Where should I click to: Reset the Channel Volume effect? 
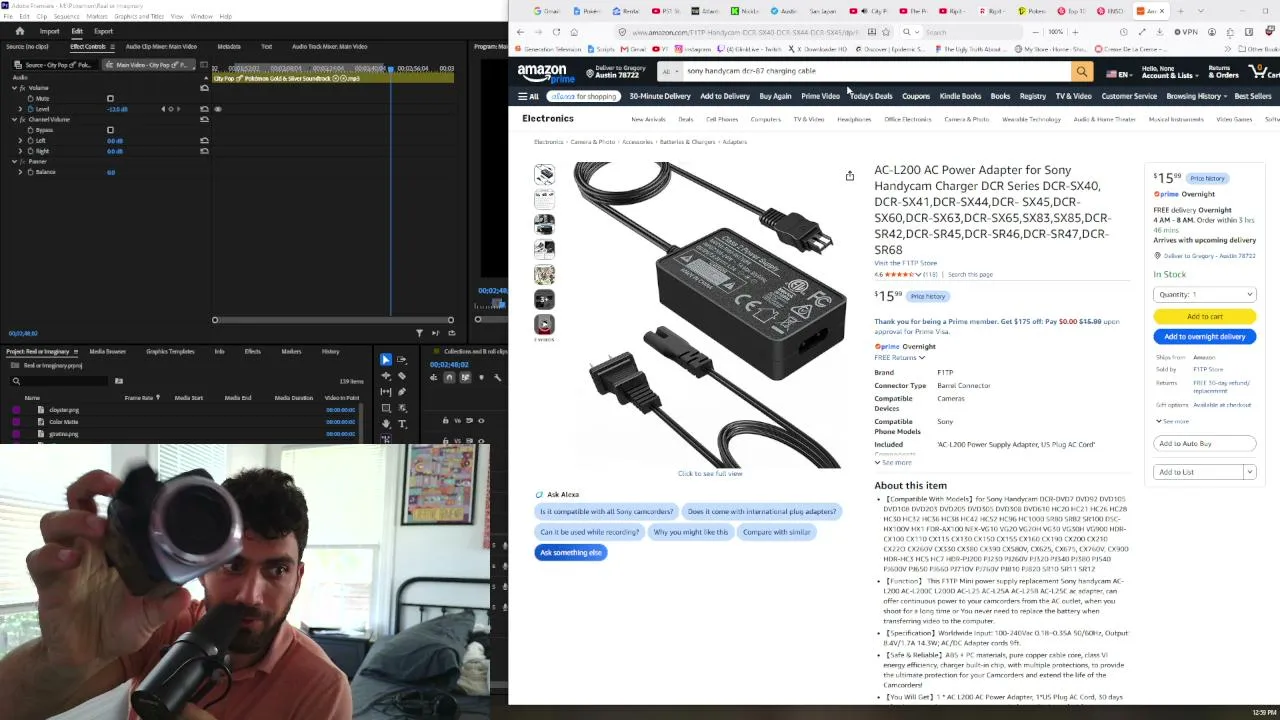pos(204,120)
